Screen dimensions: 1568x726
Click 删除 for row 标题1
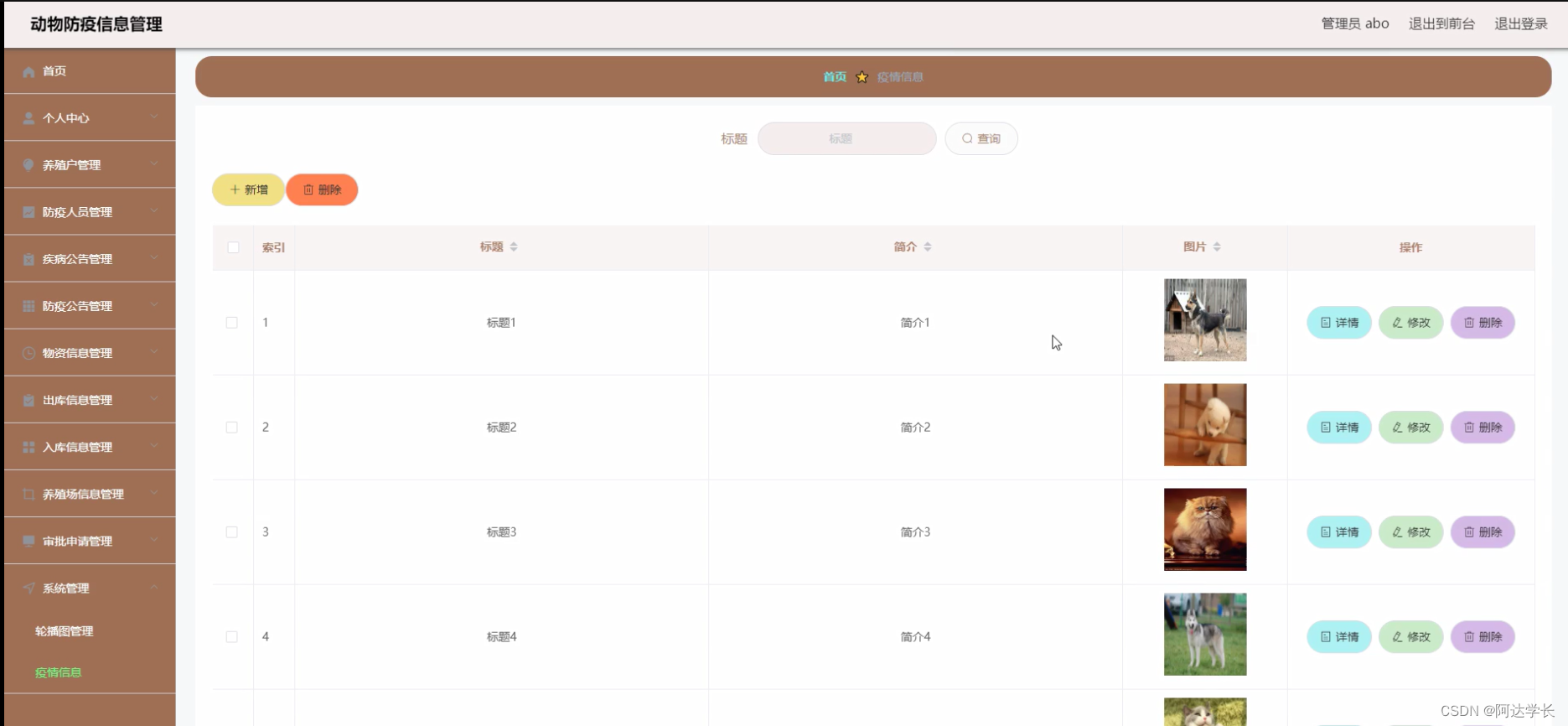coord(1483,323)
